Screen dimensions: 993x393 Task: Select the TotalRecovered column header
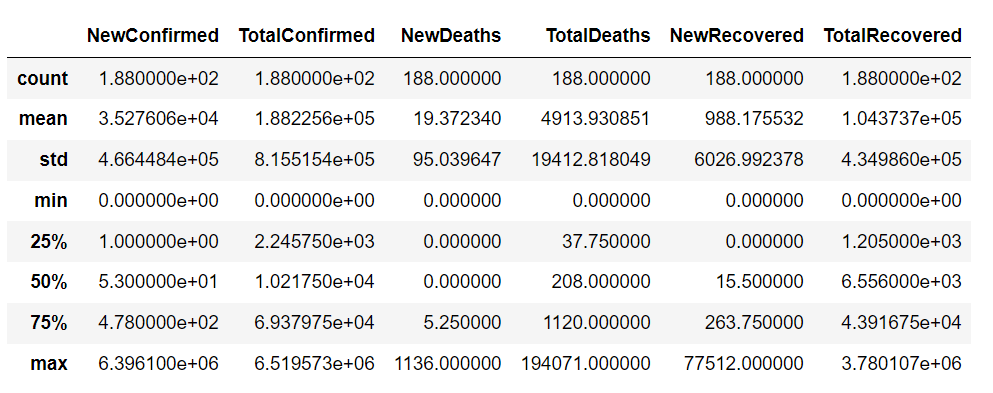pyautogui.click(x=892, y=35)
